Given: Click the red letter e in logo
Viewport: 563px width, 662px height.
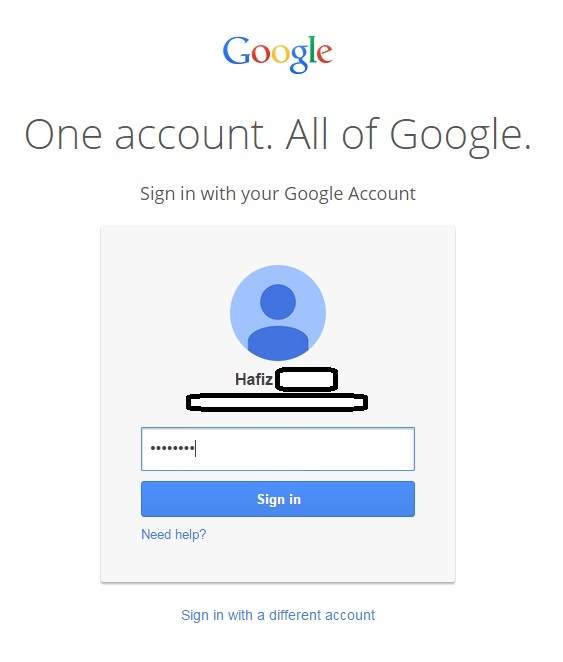Looking at the screenshot, I should [324, 54].
